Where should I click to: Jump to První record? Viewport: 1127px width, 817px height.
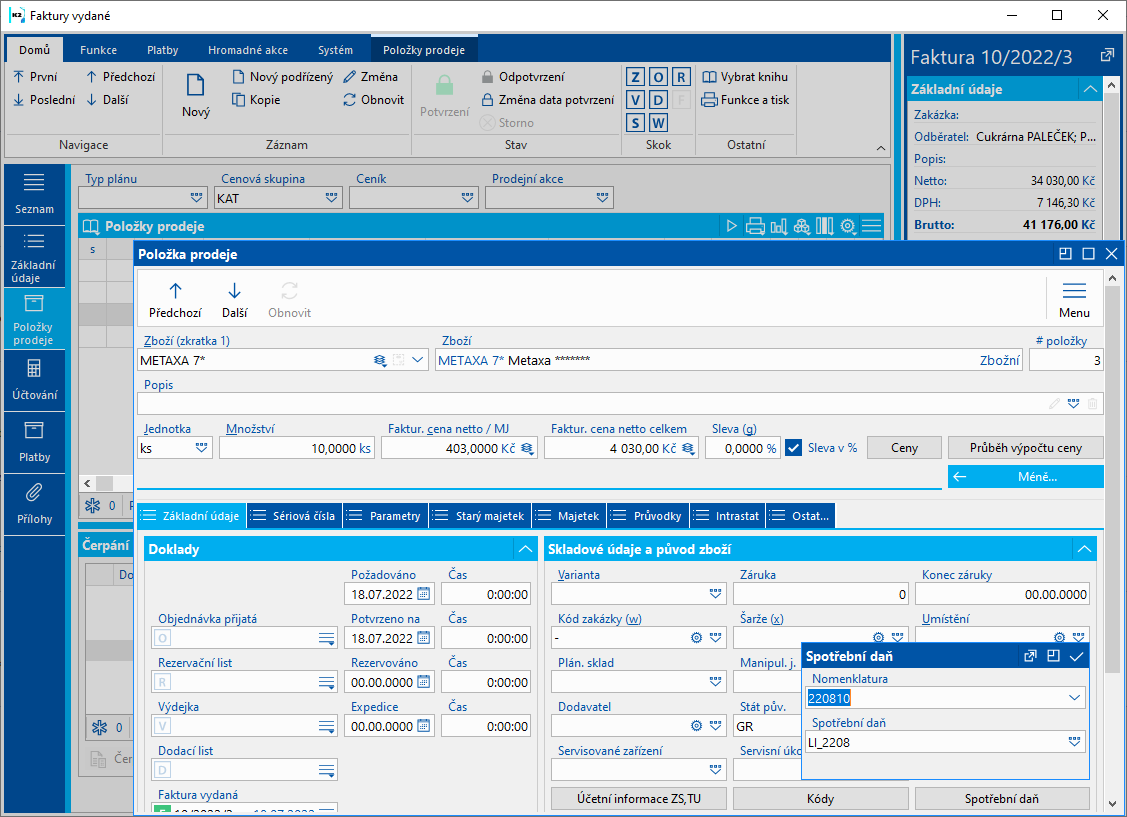(35, 77)
